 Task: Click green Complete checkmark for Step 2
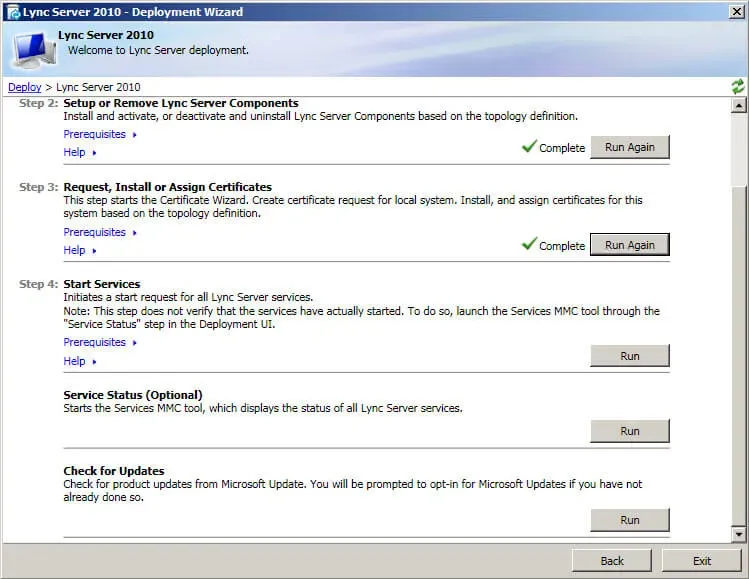(x=529, y=146)
